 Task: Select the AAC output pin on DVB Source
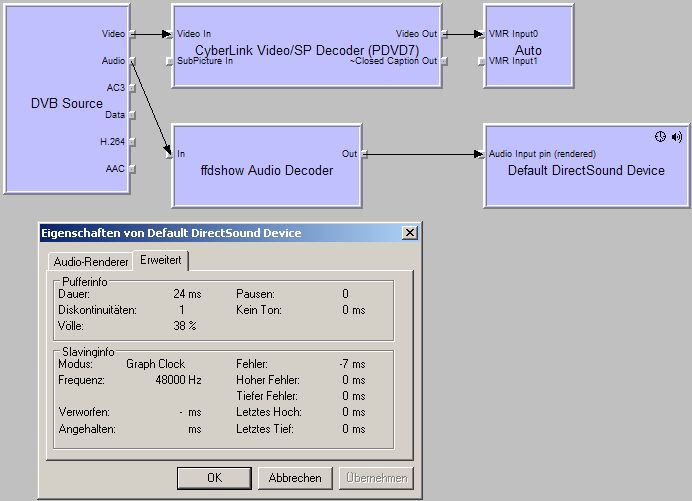pyautogui.click(x=132, y=169)
